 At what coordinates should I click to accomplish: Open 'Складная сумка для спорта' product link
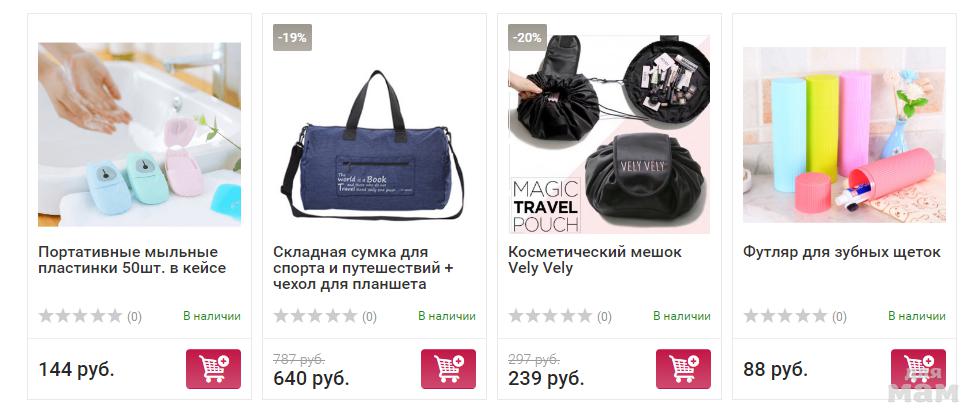[363, 268]
